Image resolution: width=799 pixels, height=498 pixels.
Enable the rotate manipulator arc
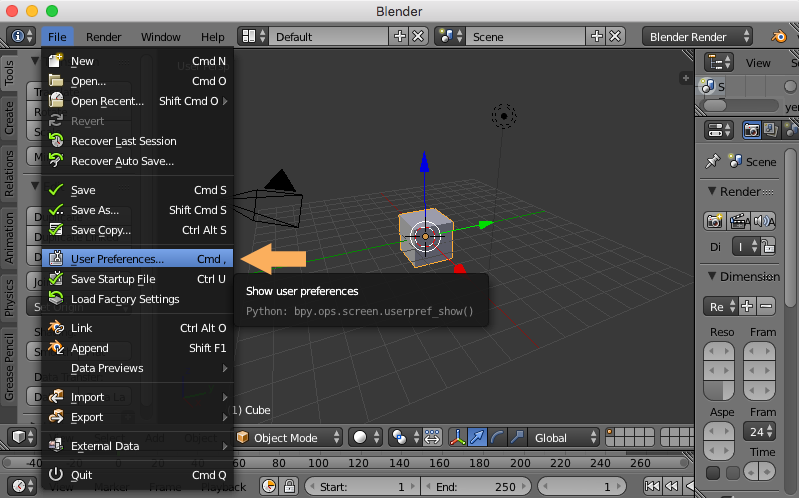[x=497, y=437]
